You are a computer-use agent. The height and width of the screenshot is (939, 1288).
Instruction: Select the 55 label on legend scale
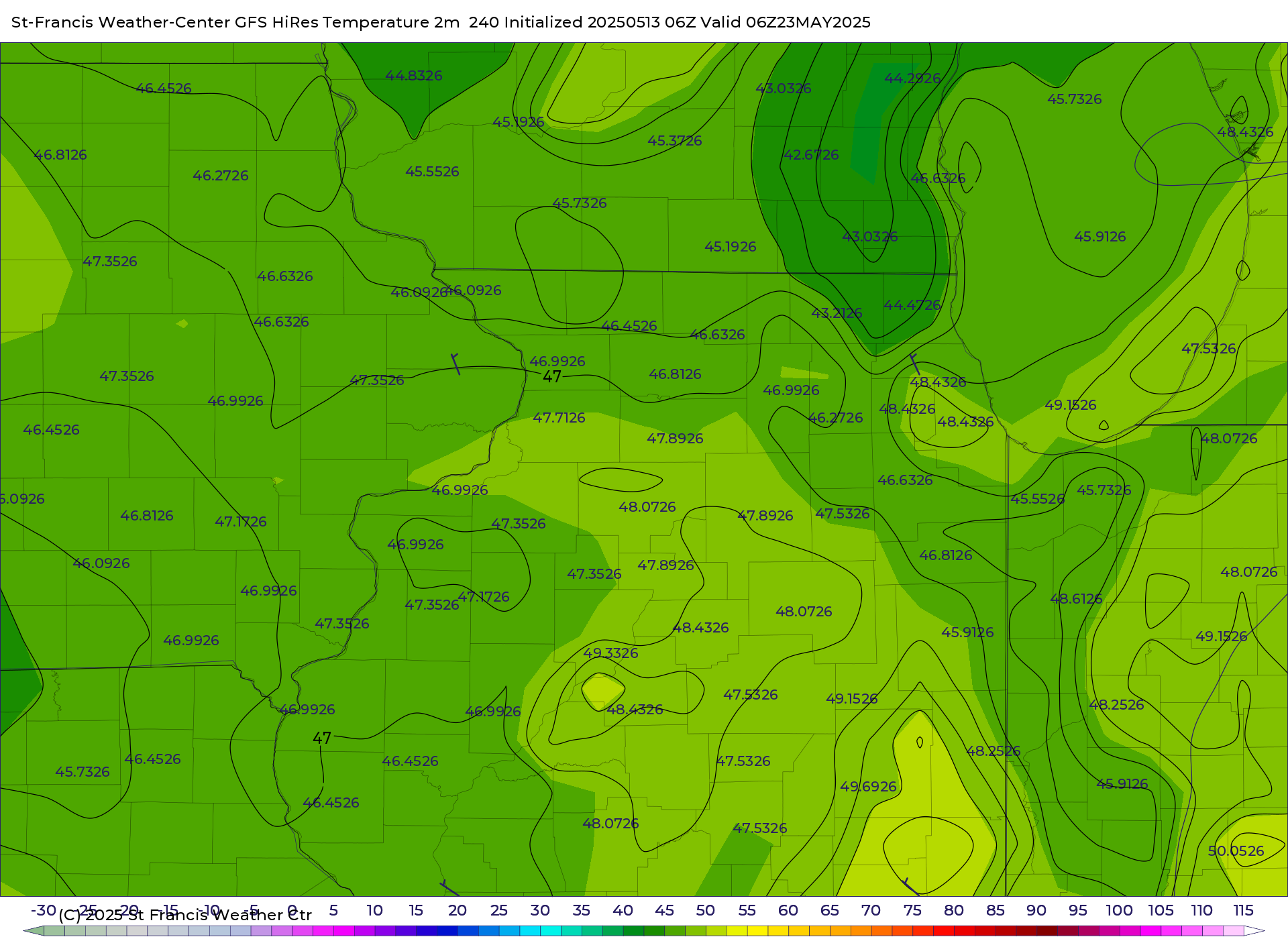(747, 911)
